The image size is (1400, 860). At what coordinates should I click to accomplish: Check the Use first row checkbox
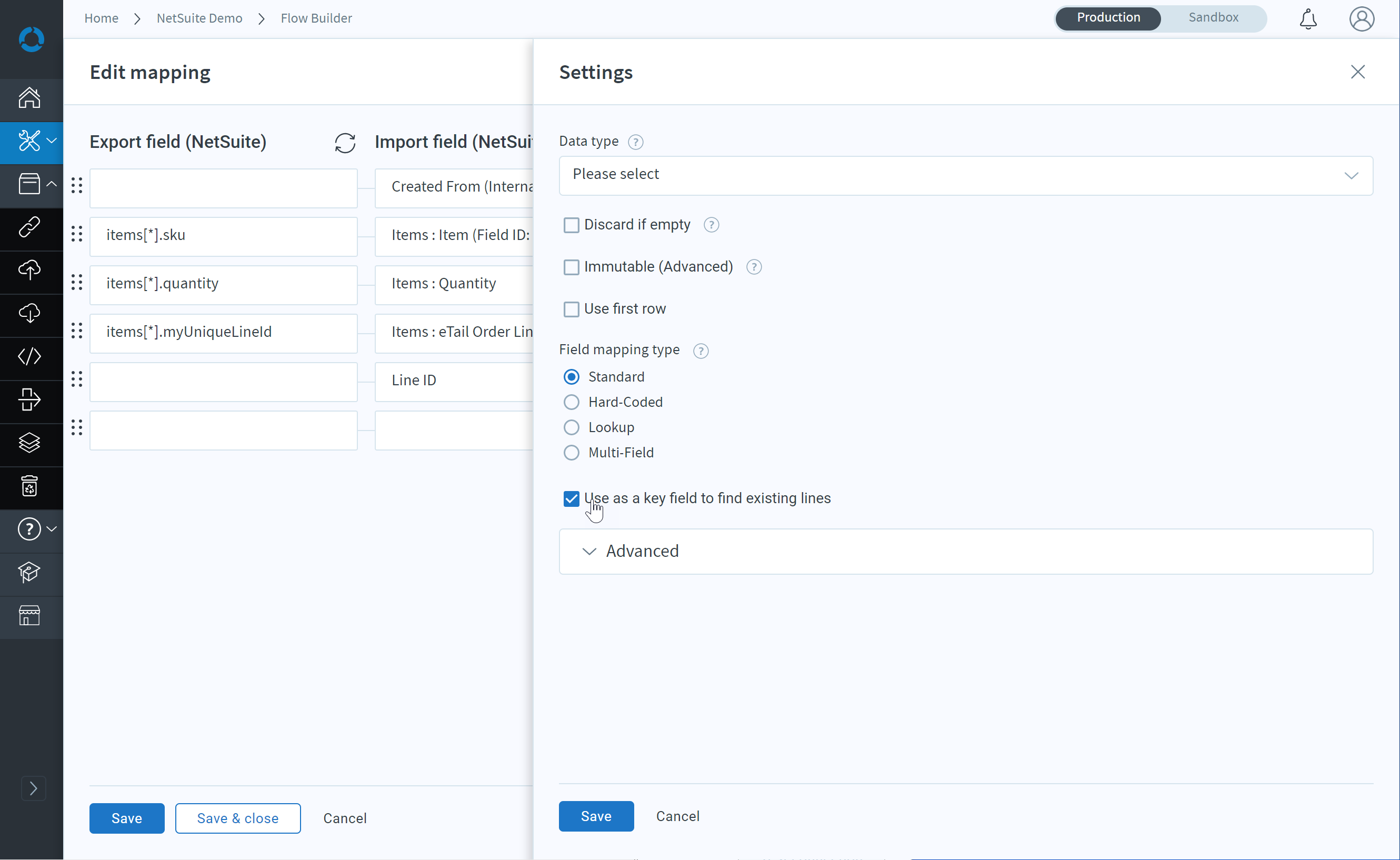571,309
